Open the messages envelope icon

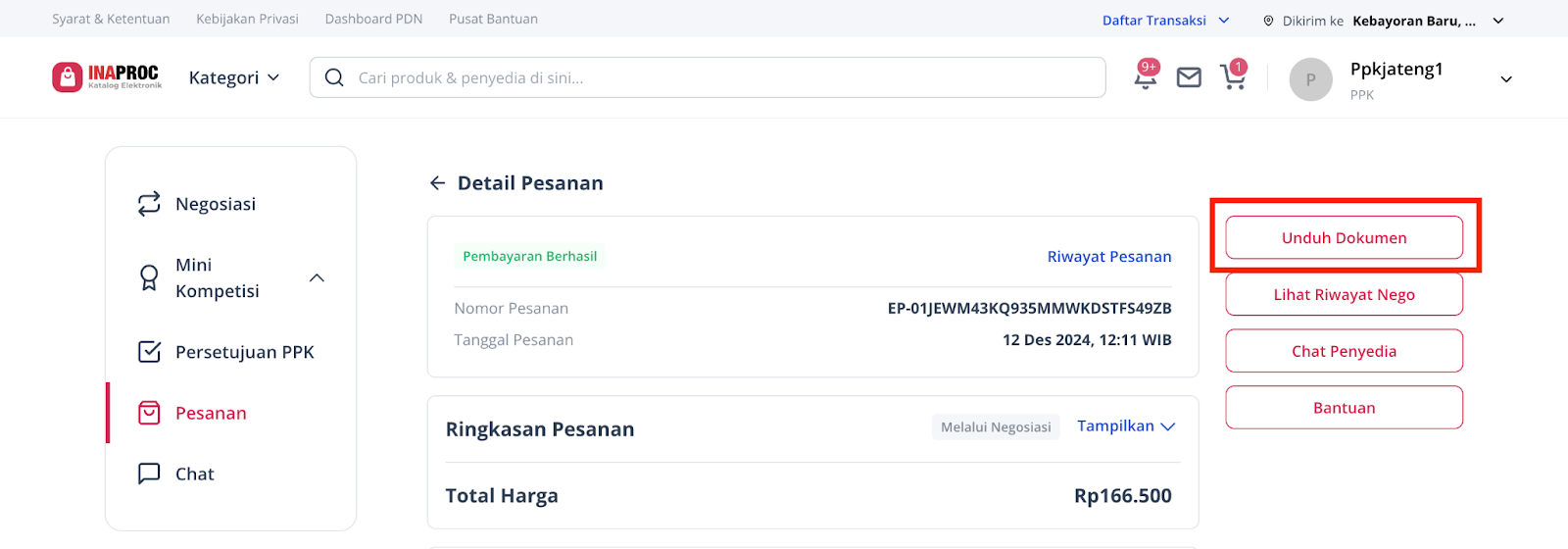point(1189,77)
